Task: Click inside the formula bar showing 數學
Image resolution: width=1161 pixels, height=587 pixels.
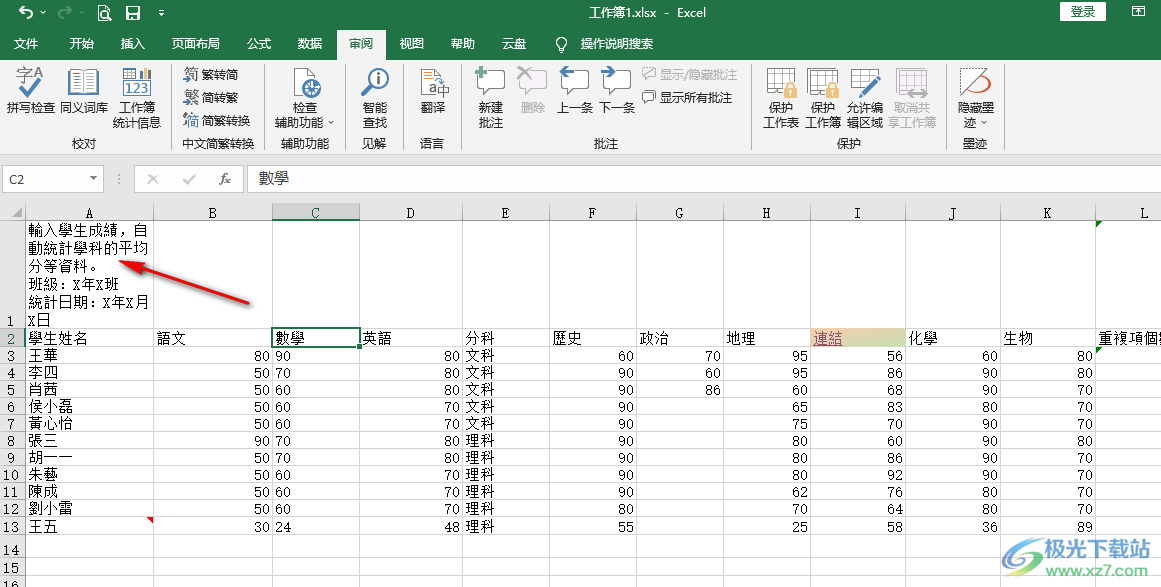Action: [x=703, y=178]
